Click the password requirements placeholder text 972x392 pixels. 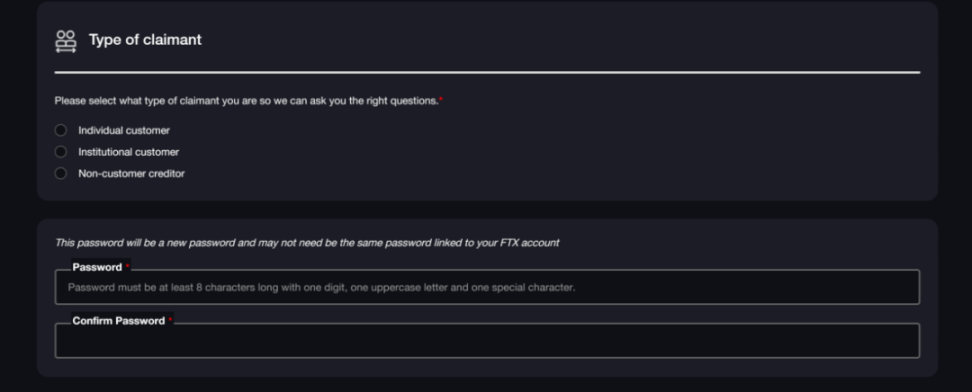(x=321, y=288)
